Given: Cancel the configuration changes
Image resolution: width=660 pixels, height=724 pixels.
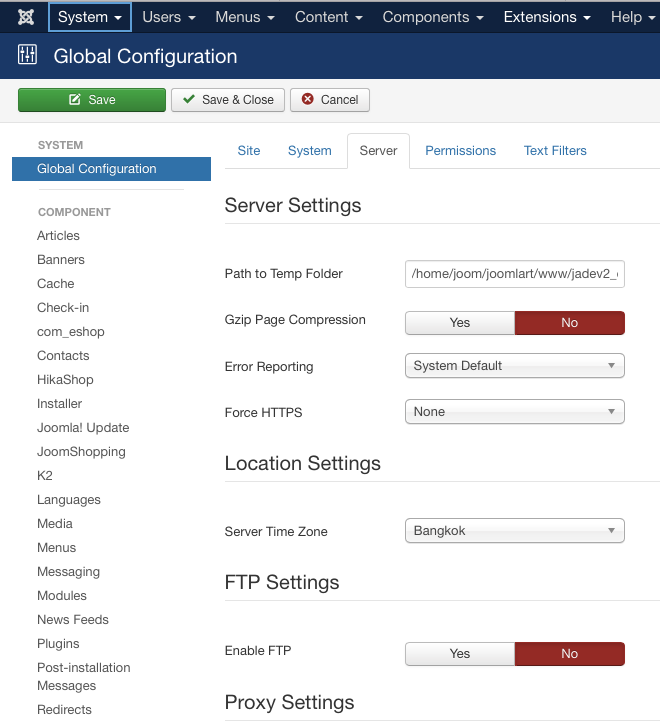Looking at the screenshot, I should click(330, 100).
